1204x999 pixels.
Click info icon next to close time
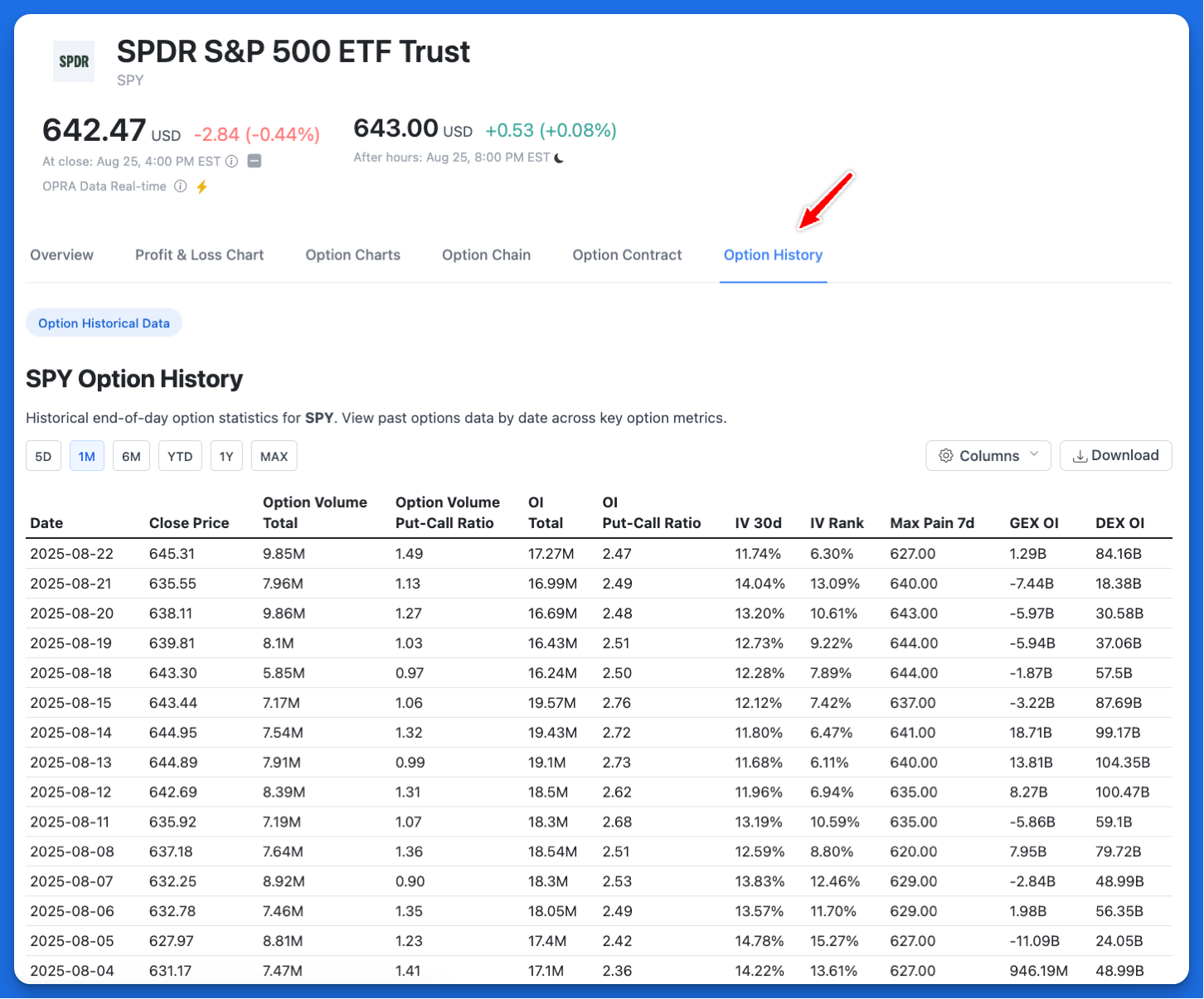pos(232,162)
